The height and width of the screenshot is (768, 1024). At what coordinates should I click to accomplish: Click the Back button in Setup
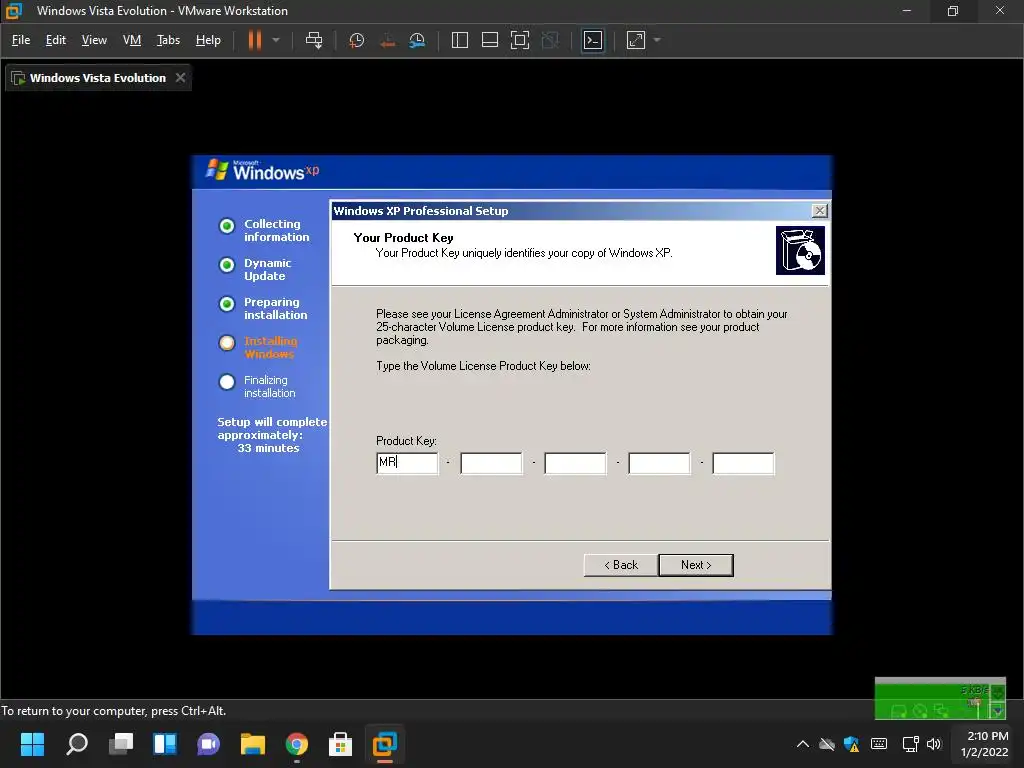(x=620, y=565)
